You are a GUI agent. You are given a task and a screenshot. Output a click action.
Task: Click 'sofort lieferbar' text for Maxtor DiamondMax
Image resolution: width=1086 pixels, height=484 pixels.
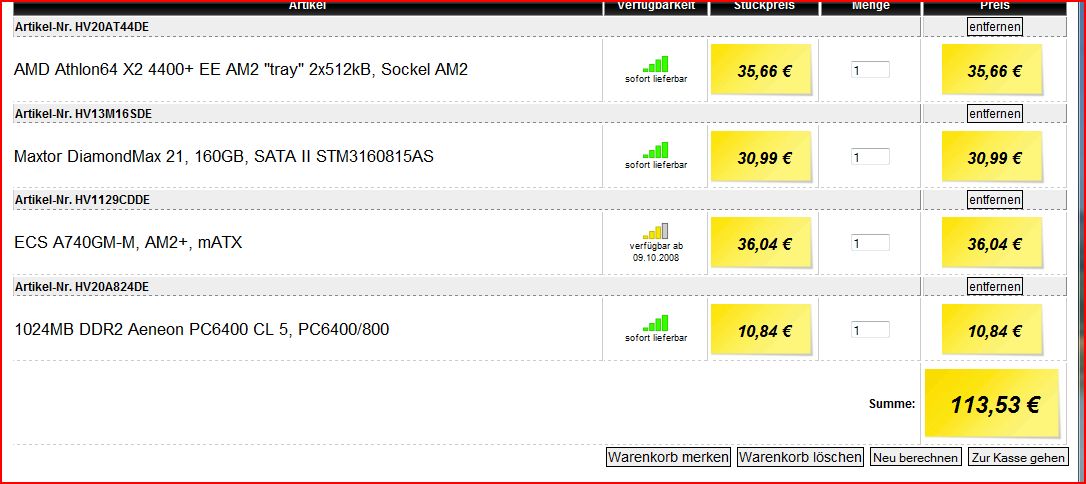coord(656,165)
